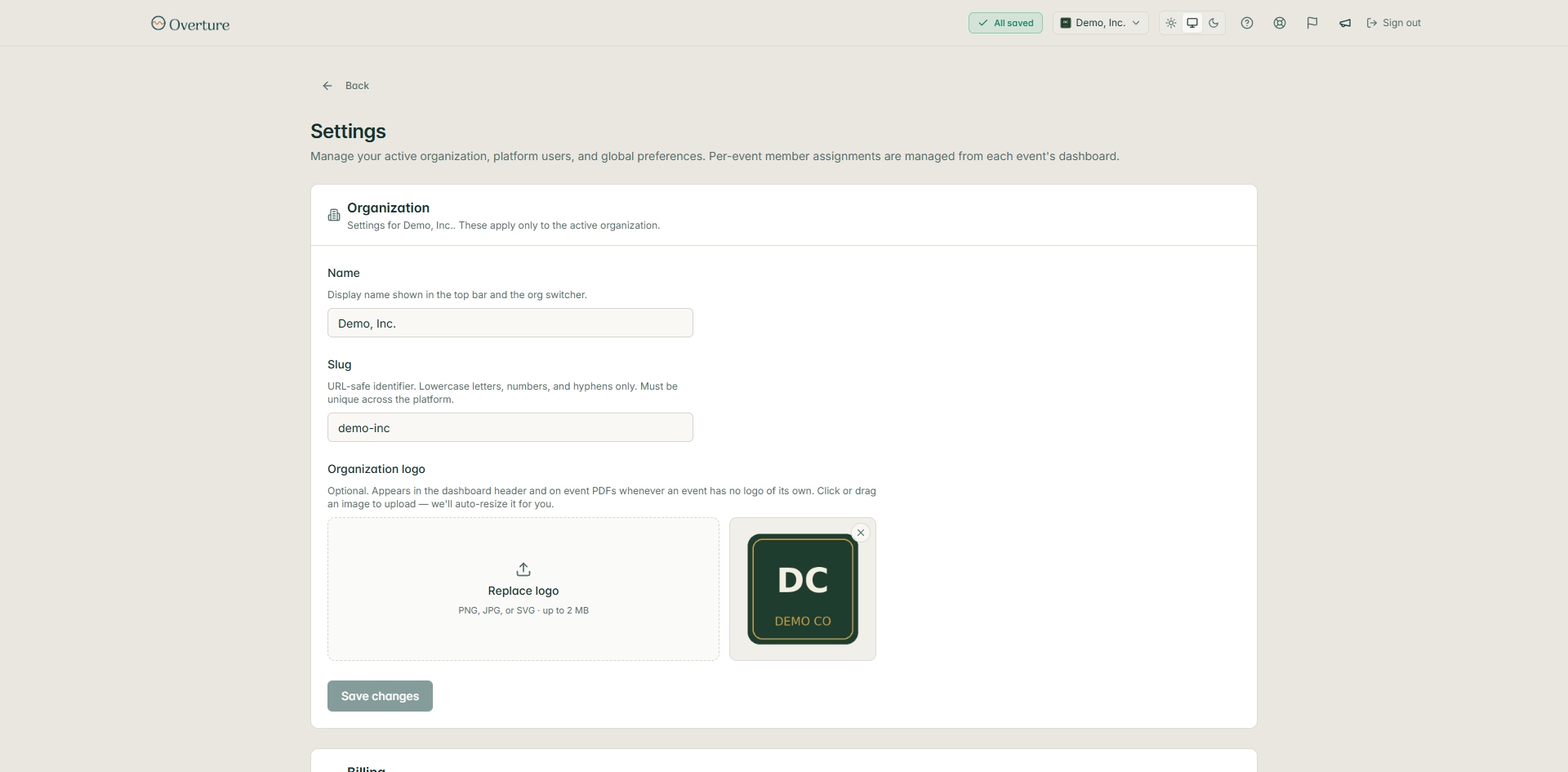Click Replace logo upload area

523,589
